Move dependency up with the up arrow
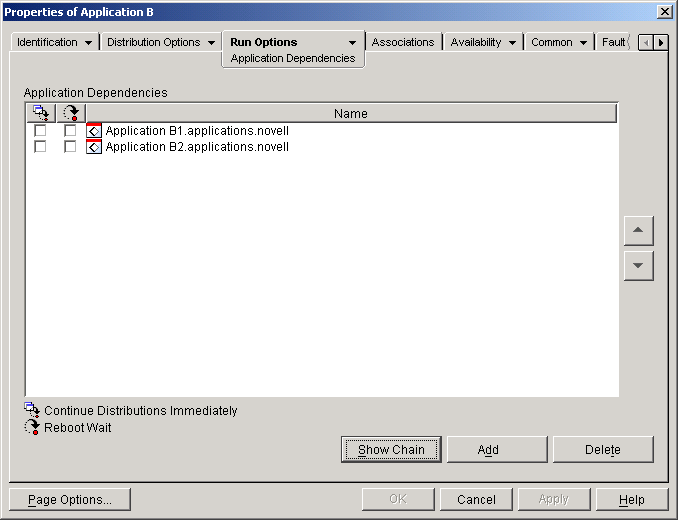The image size is (678, 520). click(638, 230)
